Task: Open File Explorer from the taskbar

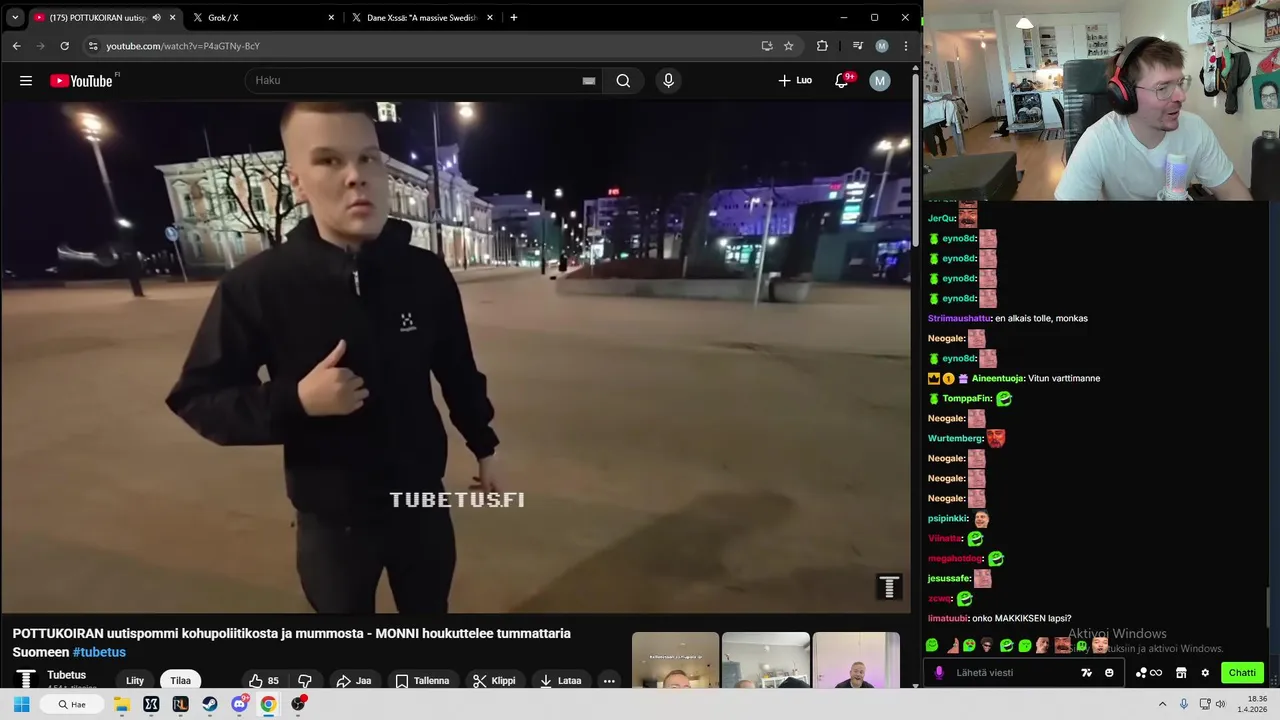Action: pos(121,704)
